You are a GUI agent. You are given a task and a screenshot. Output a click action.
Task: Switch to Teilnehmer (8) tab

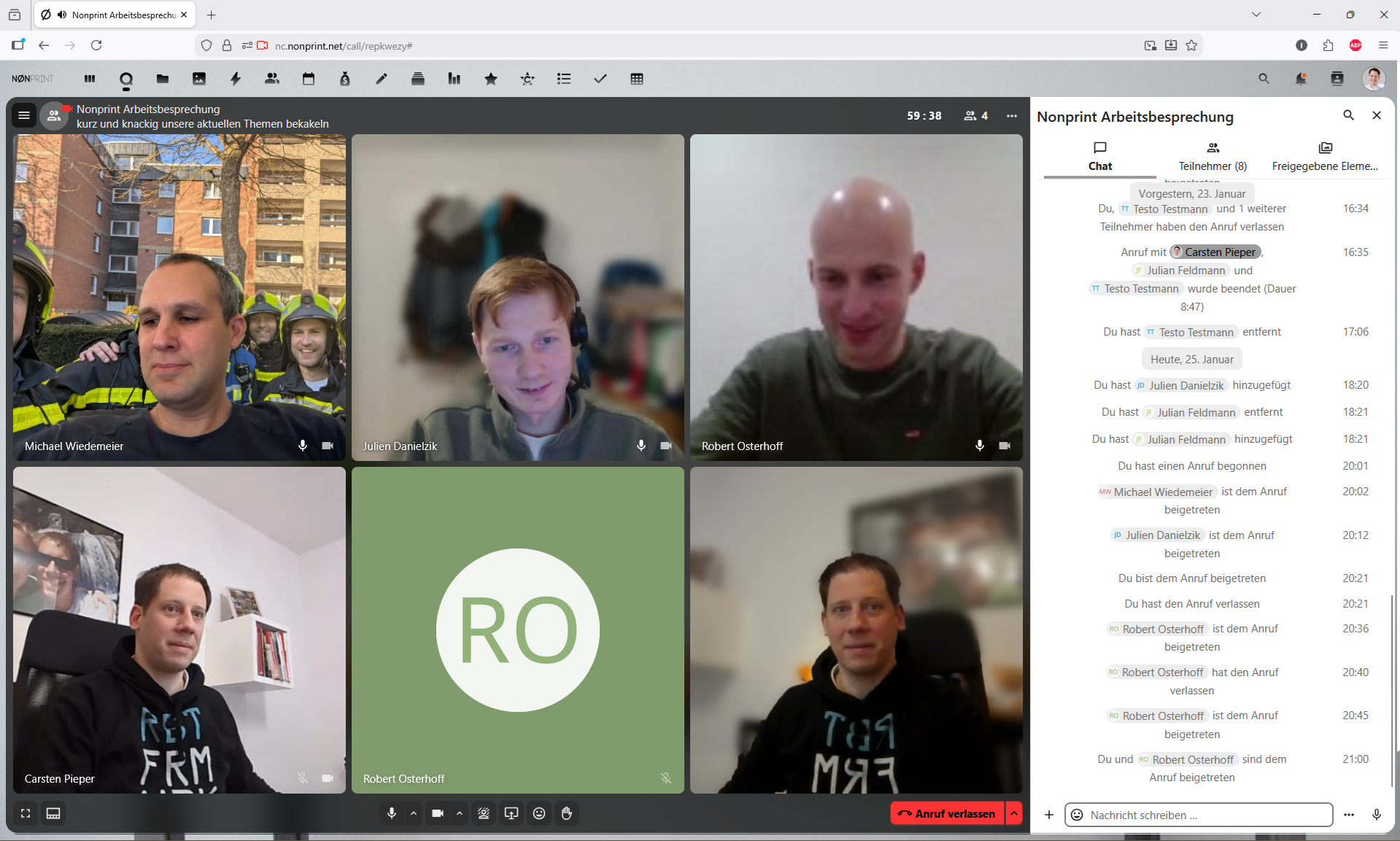[1213, 157]
